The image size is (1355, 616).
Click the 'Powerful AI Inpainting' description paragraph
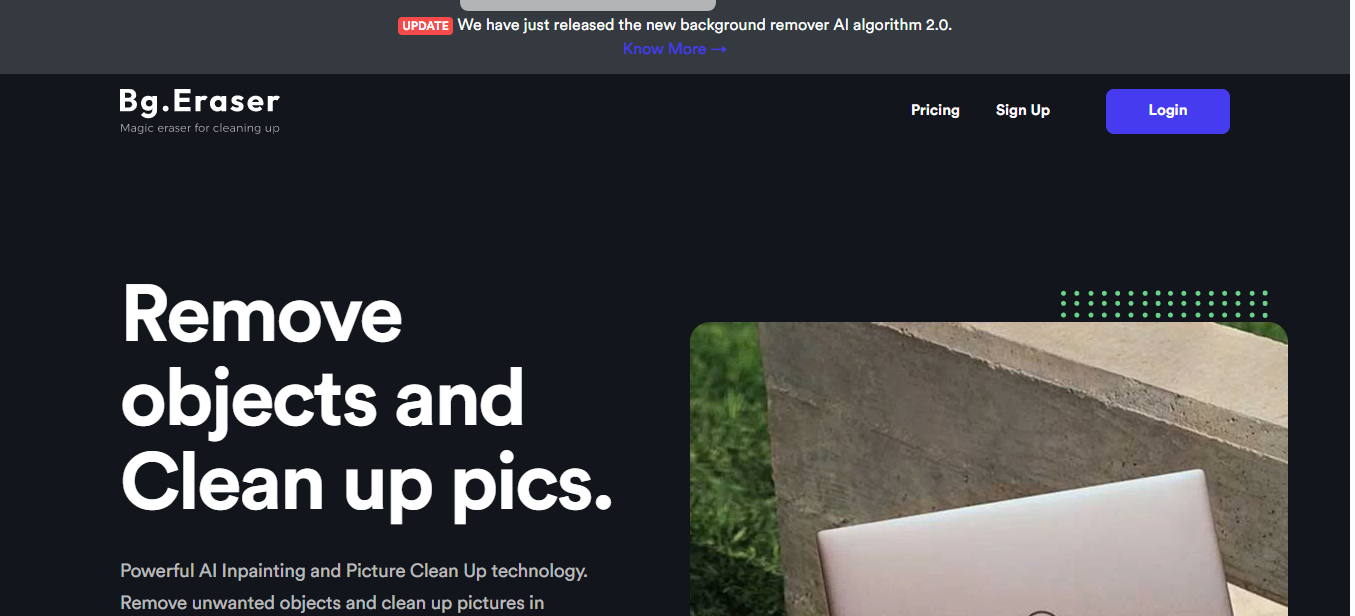tap(353, 587)
